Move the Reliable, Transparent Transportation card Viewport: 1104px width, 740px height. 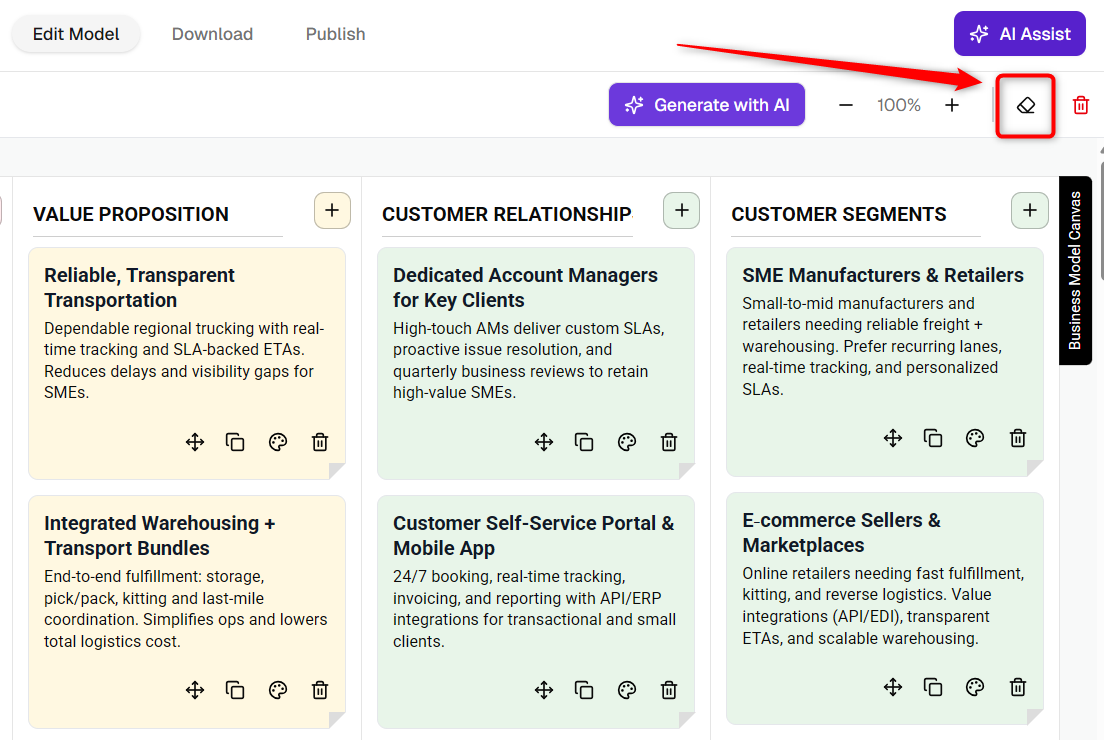(195, 442)
